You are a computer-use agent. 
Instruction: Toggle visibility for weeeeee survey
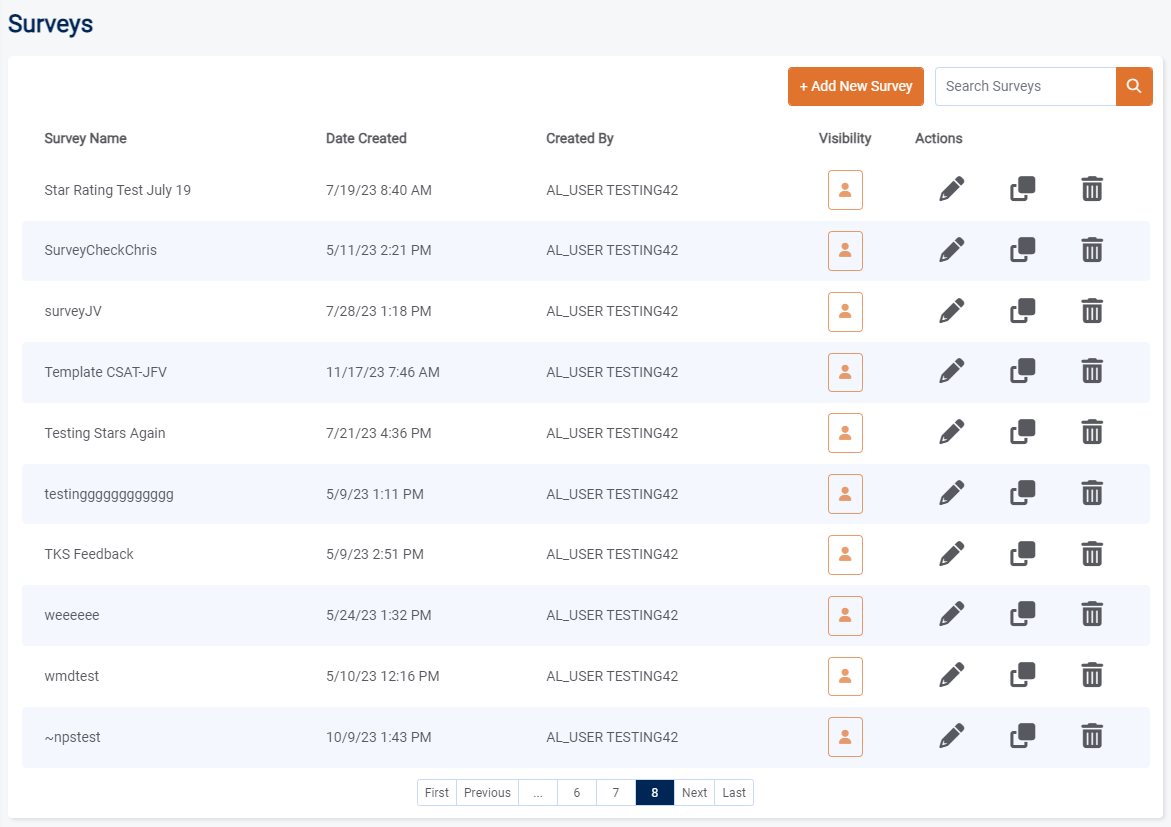(845, 616)
